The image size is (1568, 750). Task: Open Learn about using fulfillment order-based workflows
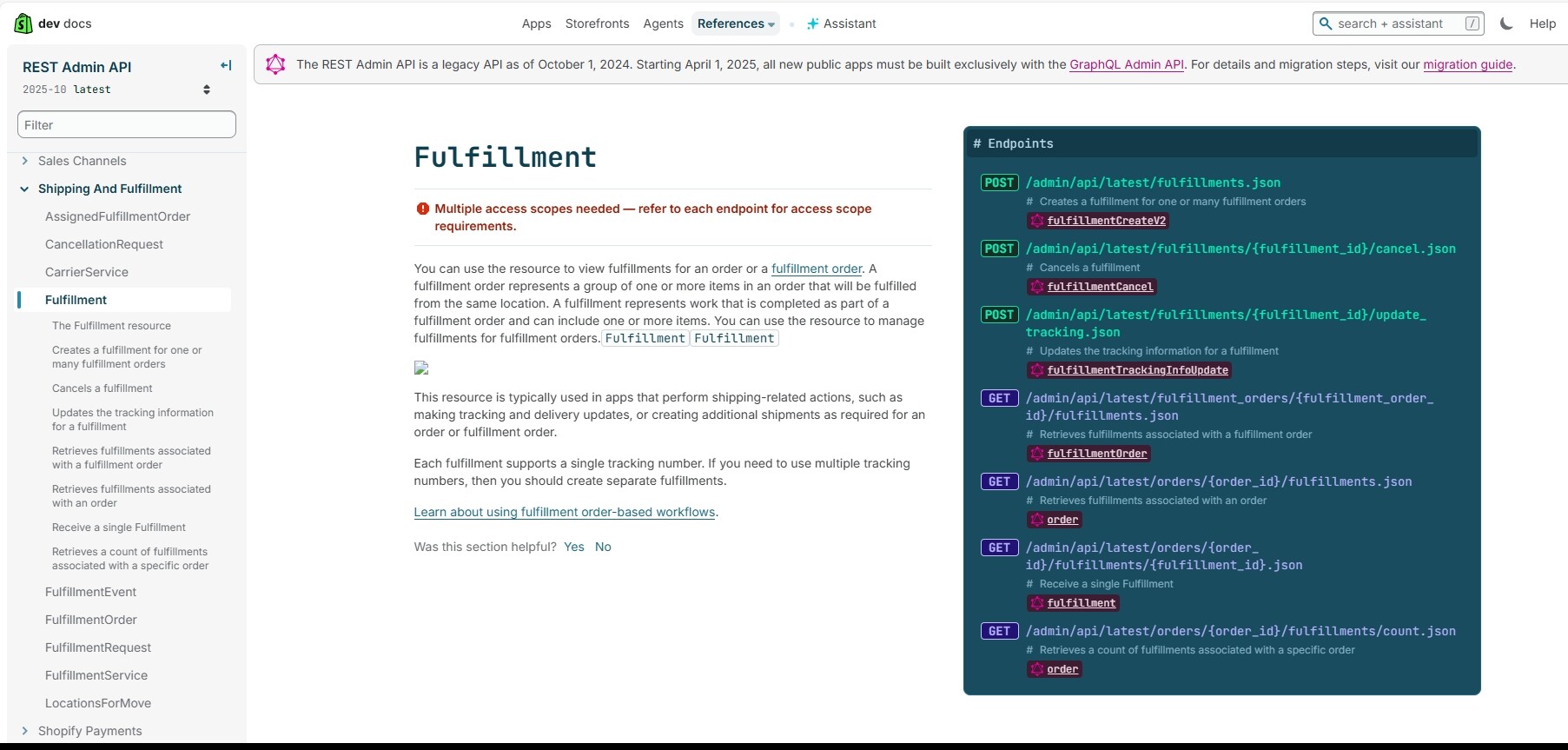click(x=565, y=512)
